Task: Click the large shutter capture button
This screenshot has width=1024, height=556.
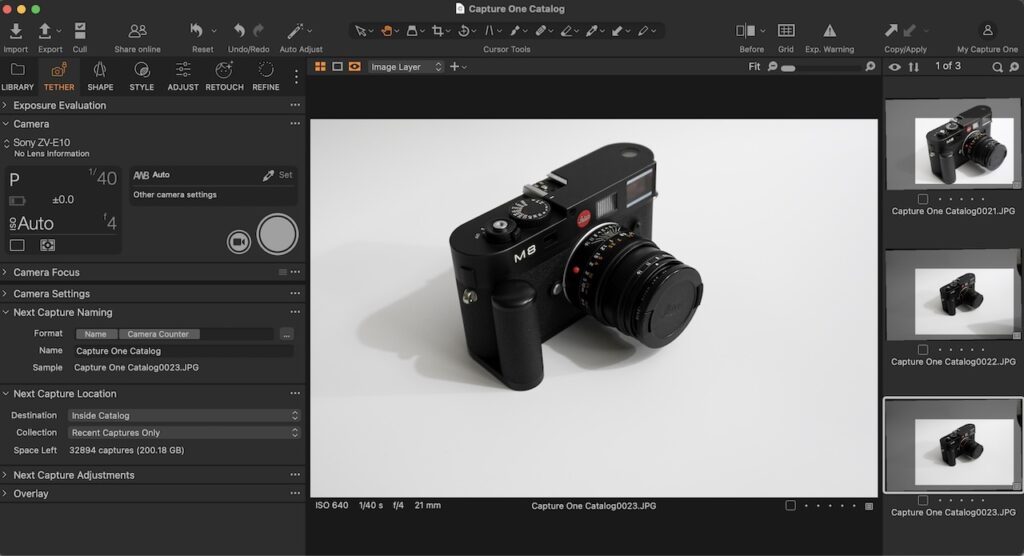Action: (x=278, y=234)
